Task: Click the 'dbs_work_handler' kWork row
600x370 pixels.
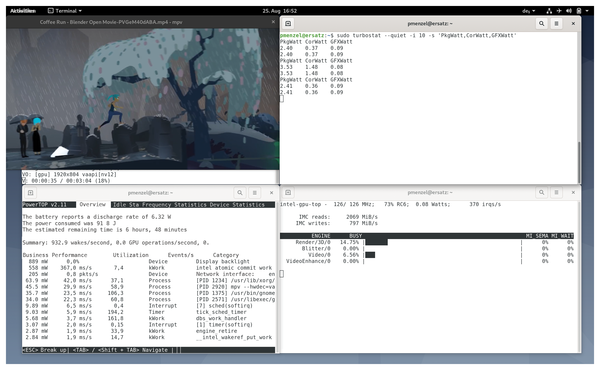Action: click(x=148, y=318)
